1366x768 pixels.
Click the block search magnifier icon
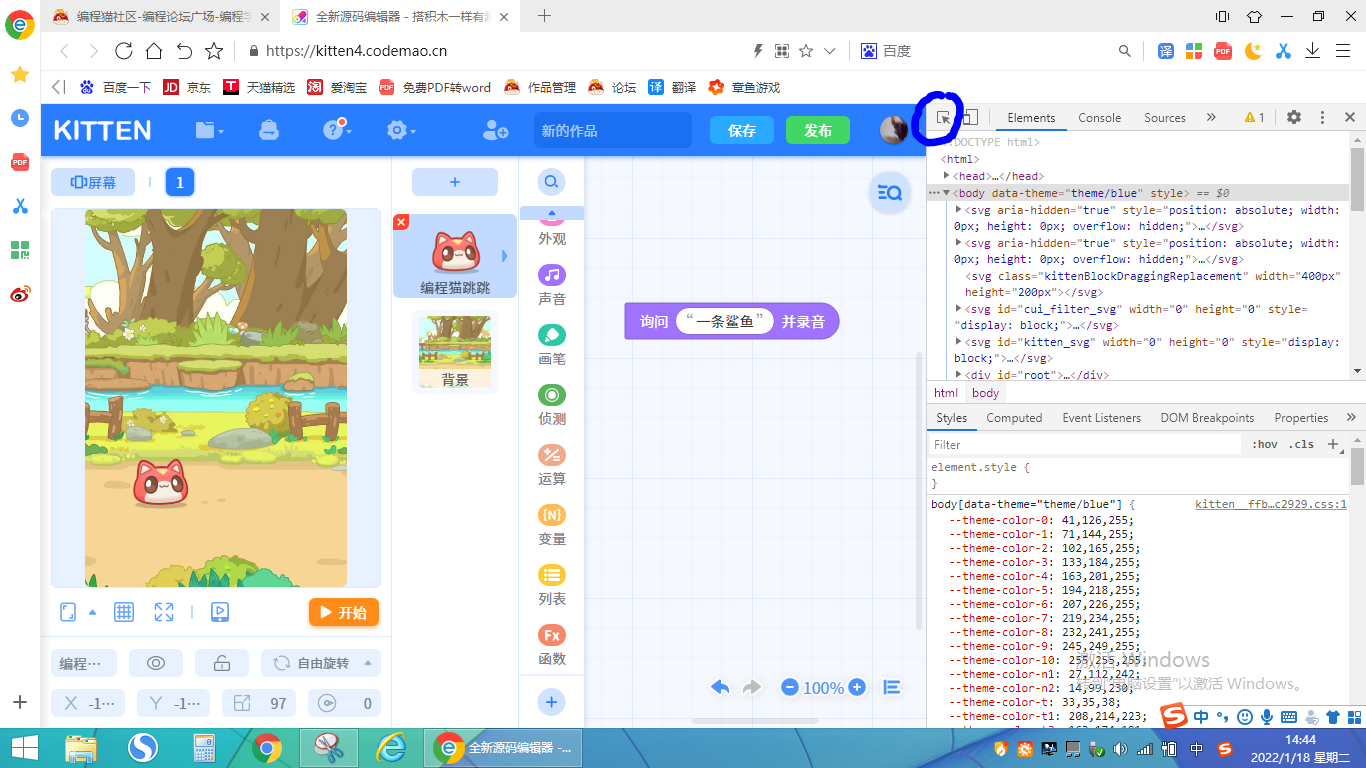pos(551,182)
